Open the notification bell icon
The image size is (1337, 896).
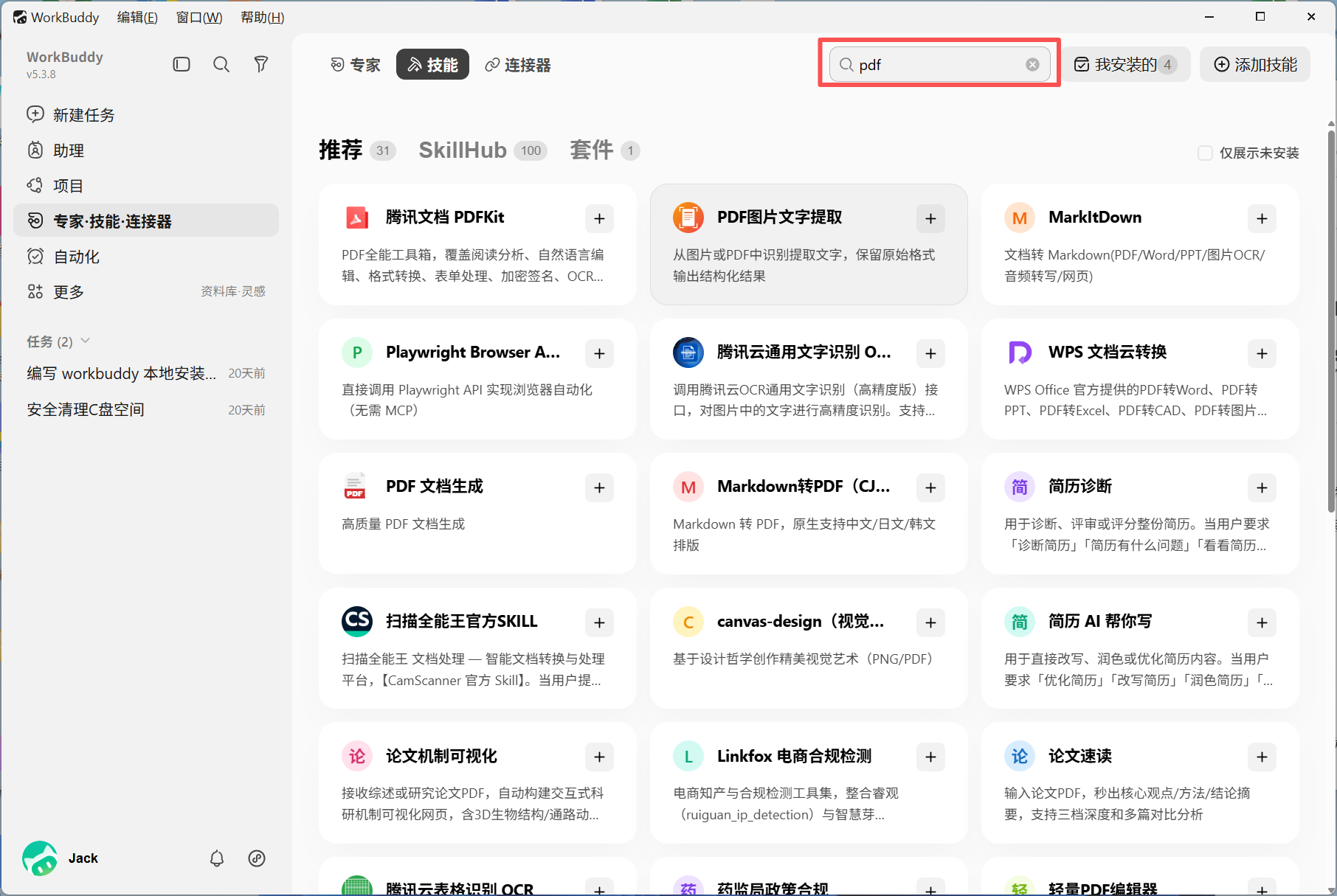pyautogui.click(x=217, y=858)
